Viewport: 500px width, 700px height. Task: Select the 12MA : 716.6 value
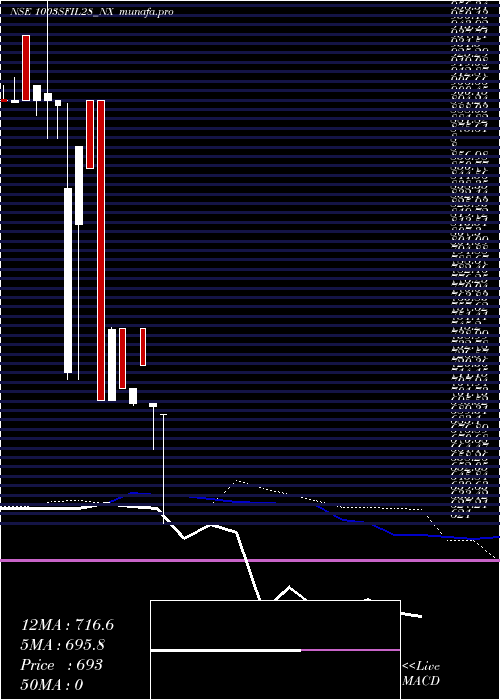point(67,625)
